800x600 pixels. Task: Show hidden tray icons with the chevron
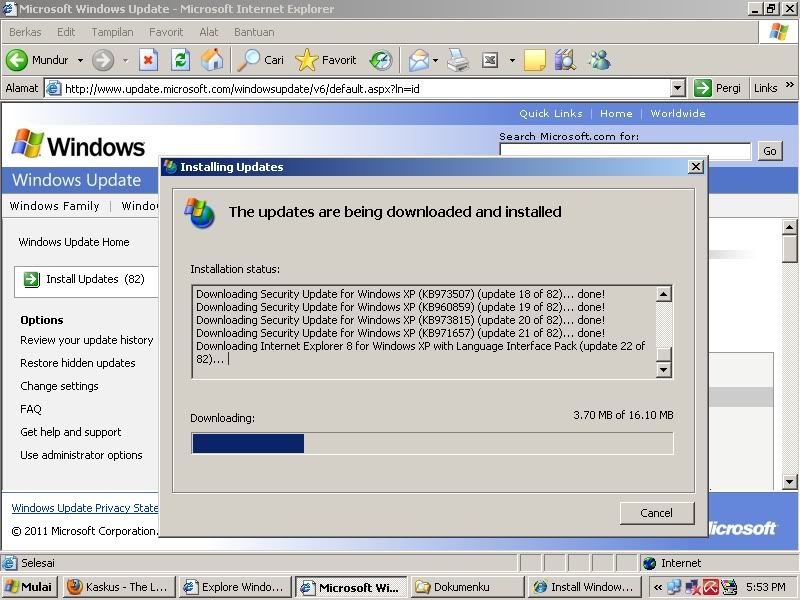click(658, 587)
